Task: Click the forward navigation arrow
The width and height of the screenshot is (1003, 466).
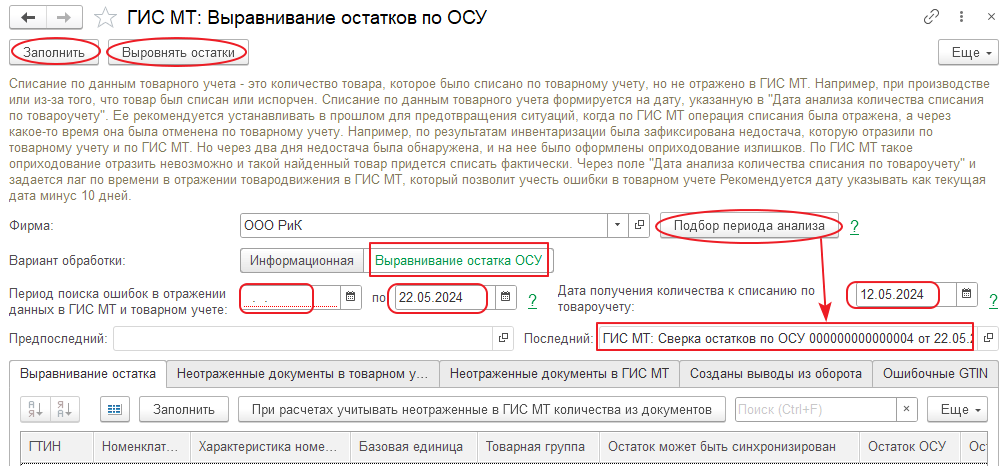Action: click(63, 17)
